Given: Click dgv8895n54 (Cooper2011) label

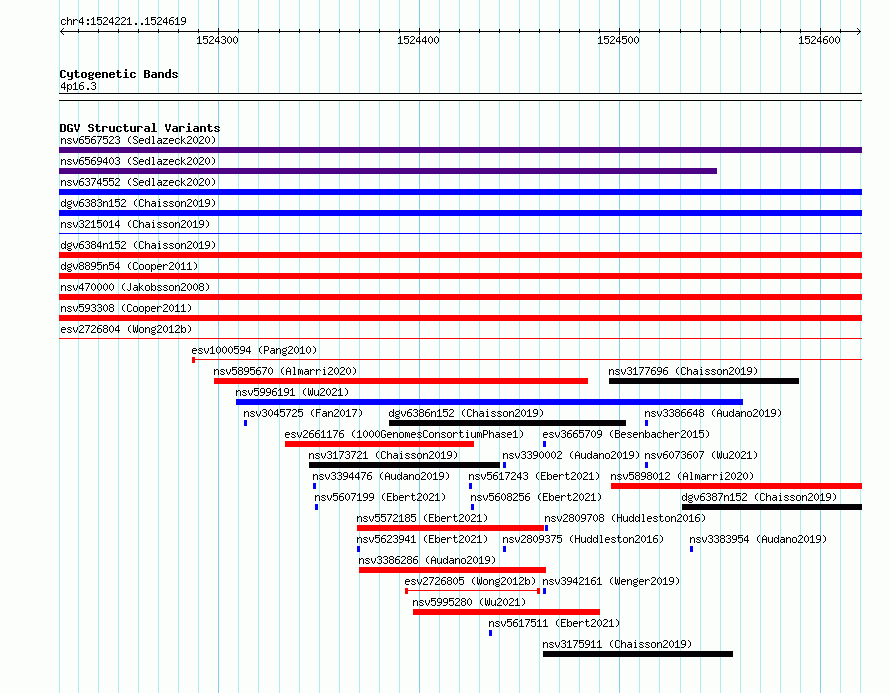Looking at the screenshot, I should tap(129, 266).
